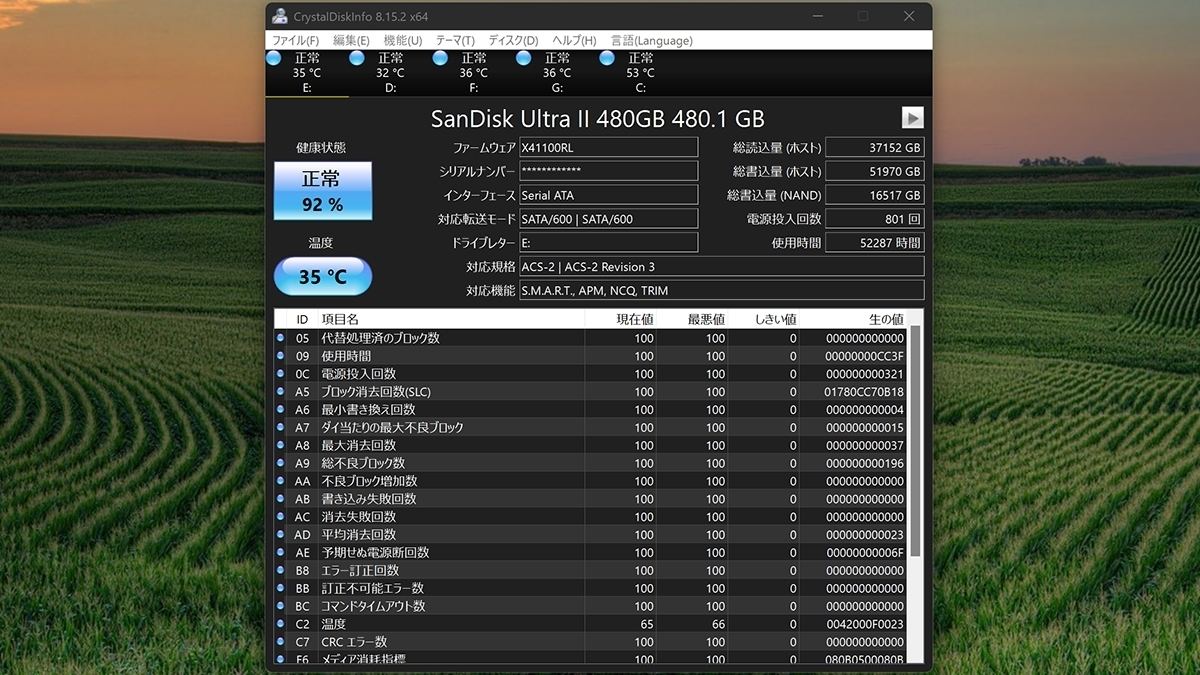Viewport: 1200px width, 675px height.
Task: Click the status orb for row 09 使用時間
Action: point(281,356)
